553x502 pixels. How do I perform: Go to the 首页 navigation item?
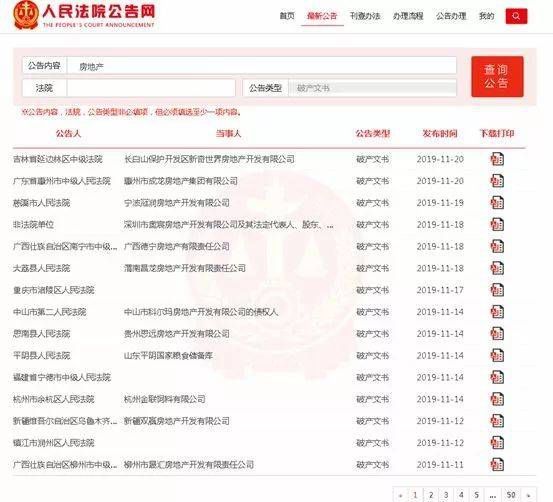(287, 16)
